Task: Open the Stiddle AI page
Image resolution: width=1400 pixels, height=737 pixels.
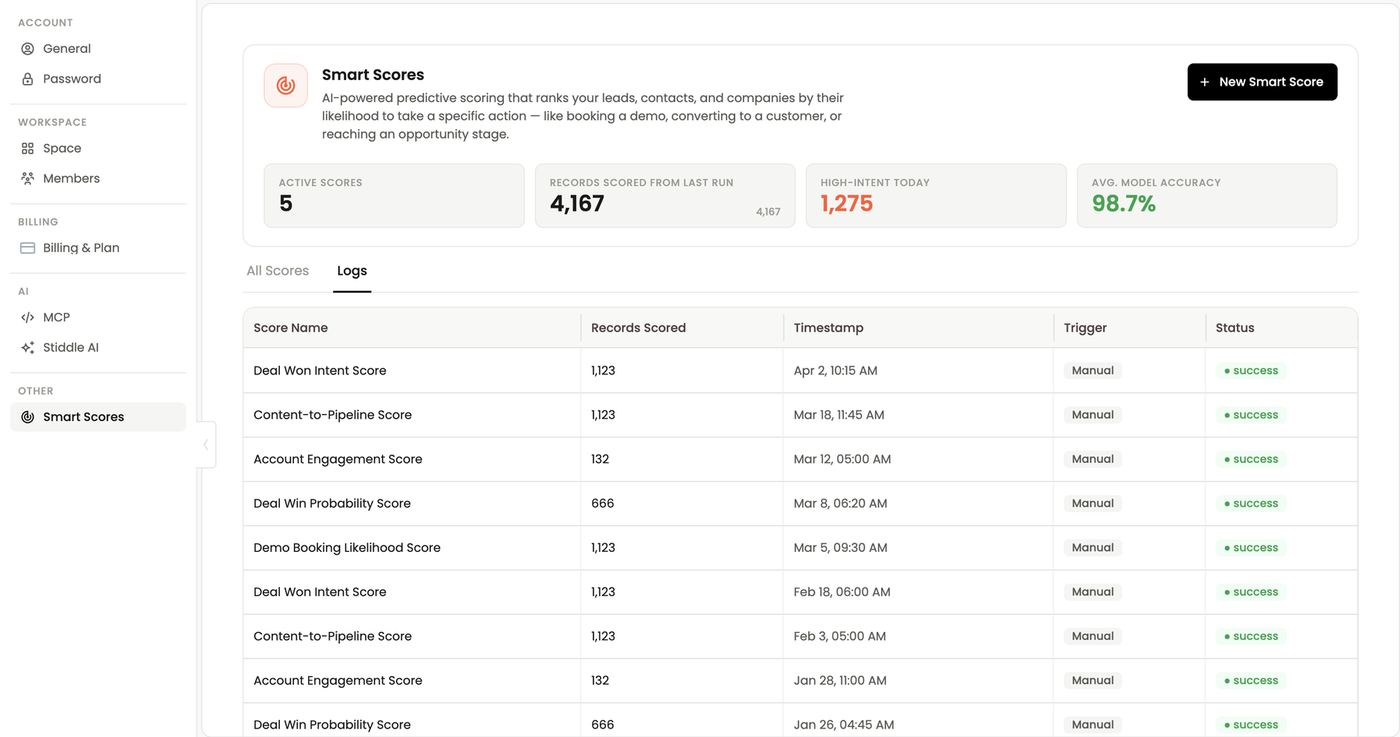Action: point(98,348)
